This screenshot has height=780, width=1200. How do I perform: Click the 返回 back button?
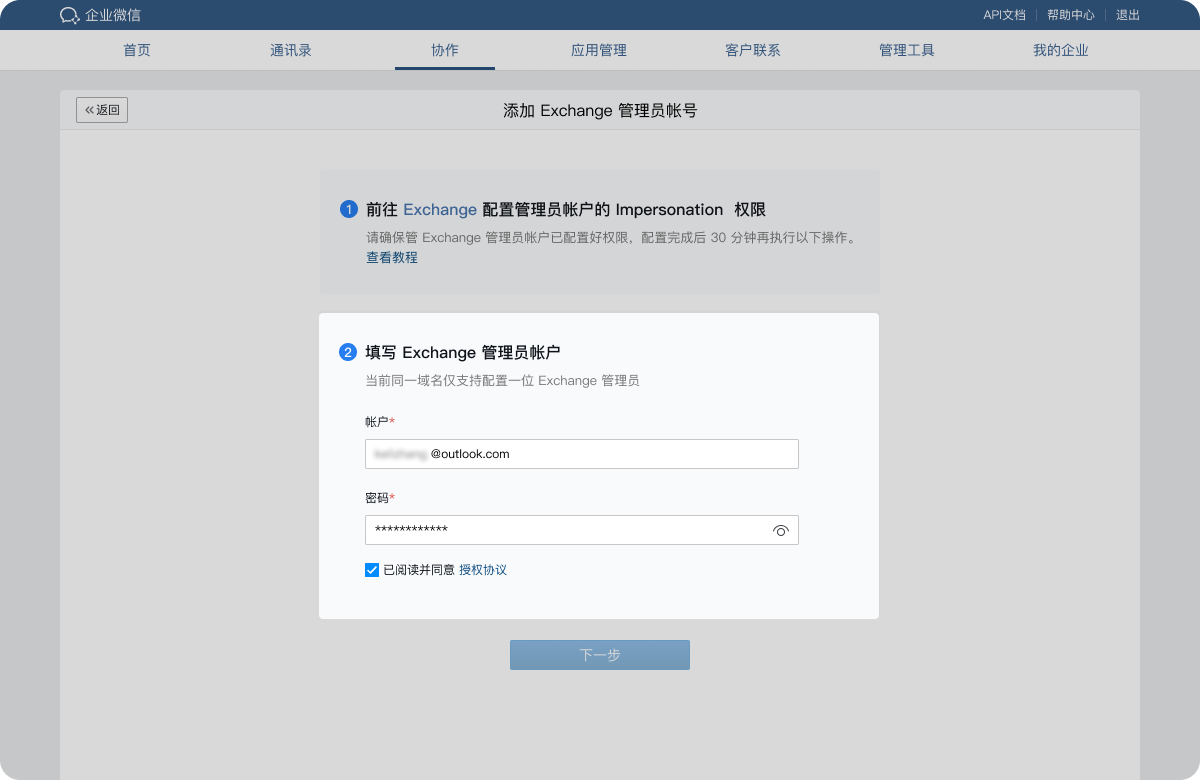pos(102,110)
